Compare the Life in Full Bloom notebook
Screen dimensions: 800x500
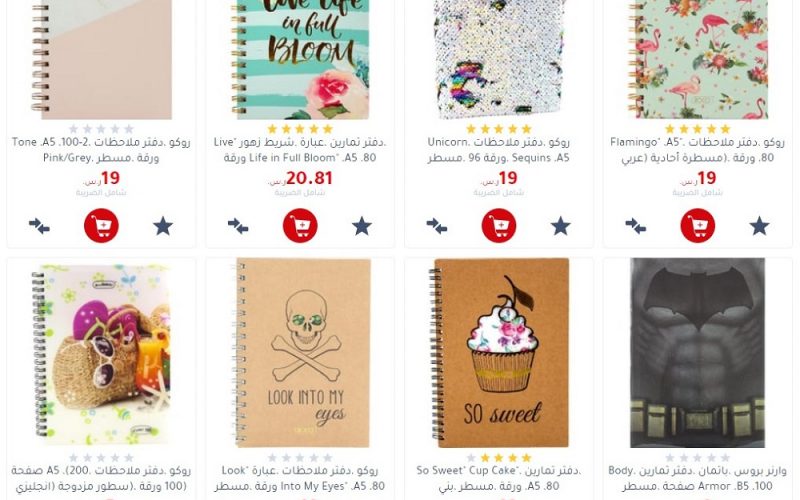tap(238, 226)
